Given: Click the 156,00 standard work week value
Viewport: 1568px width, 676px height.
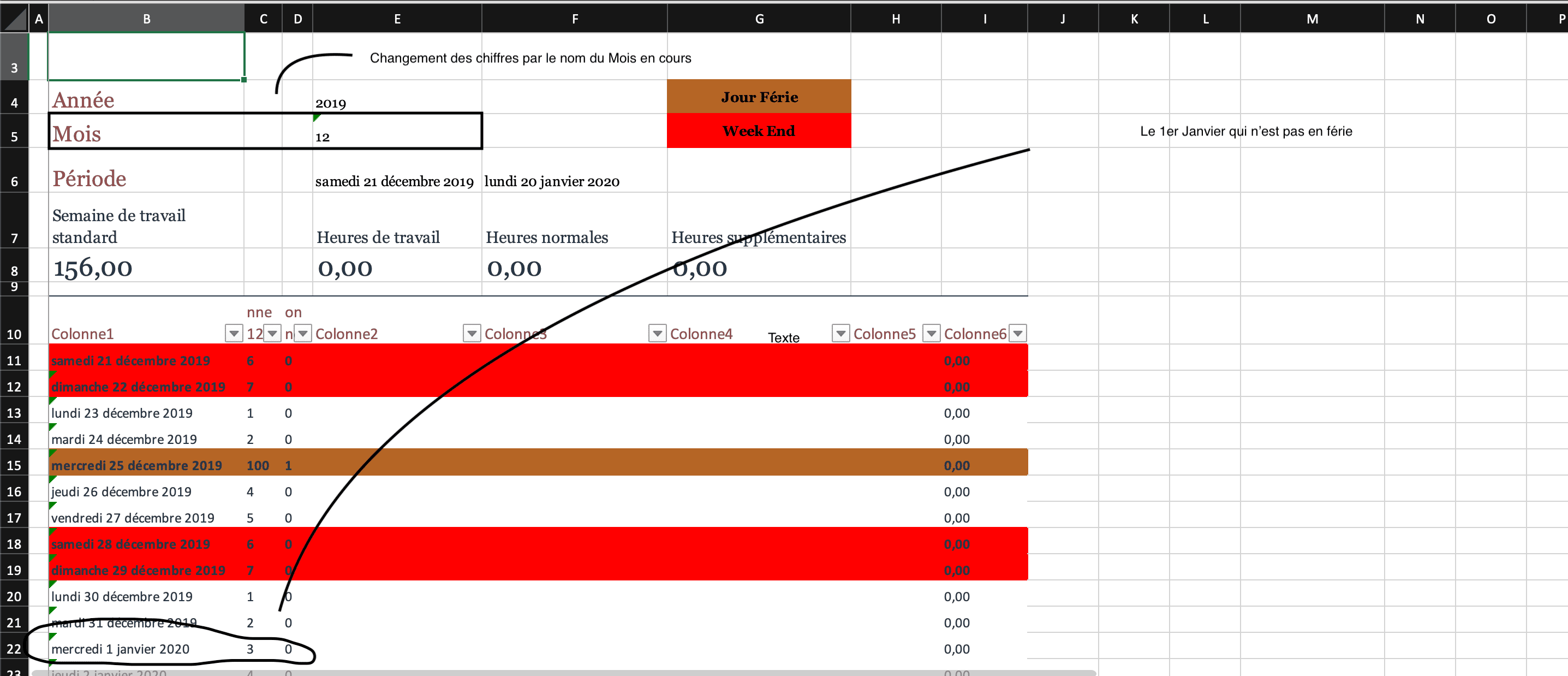Looking at the screenshot, I should pyautogui.click(x=93, y=268).
